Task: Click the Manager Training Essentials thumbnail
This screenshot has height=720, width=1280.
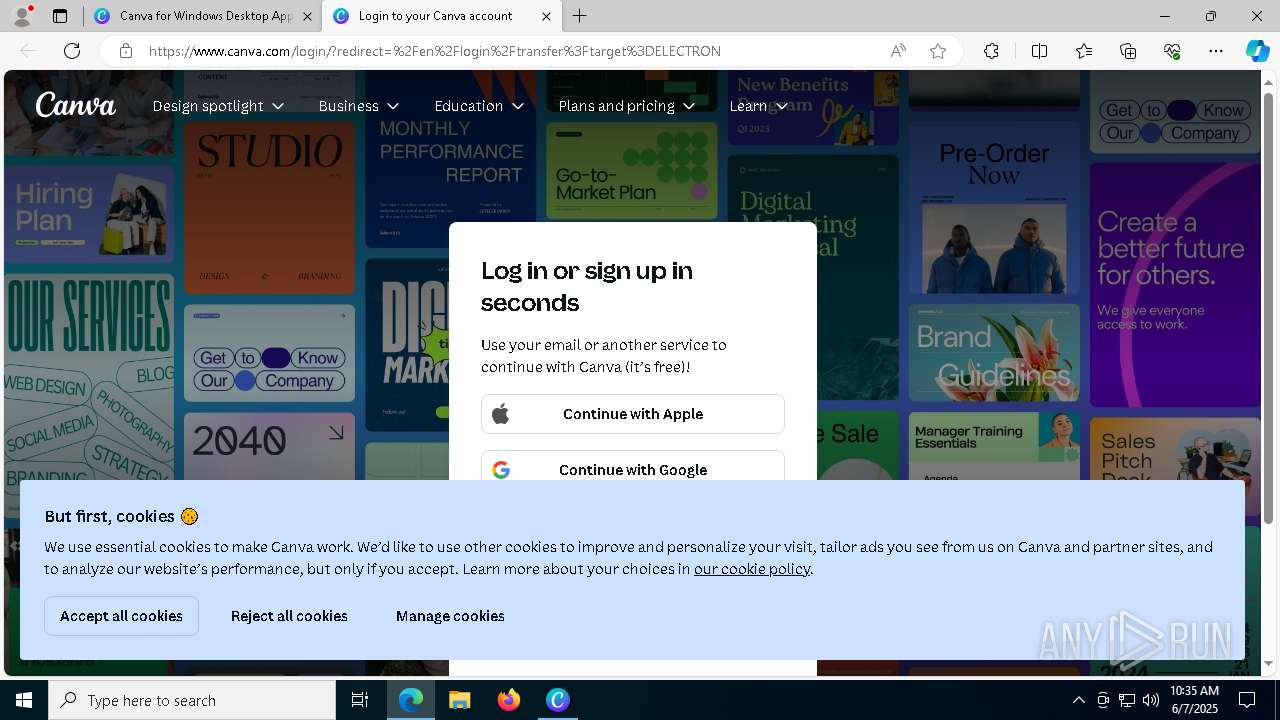Action: (994, 446)
